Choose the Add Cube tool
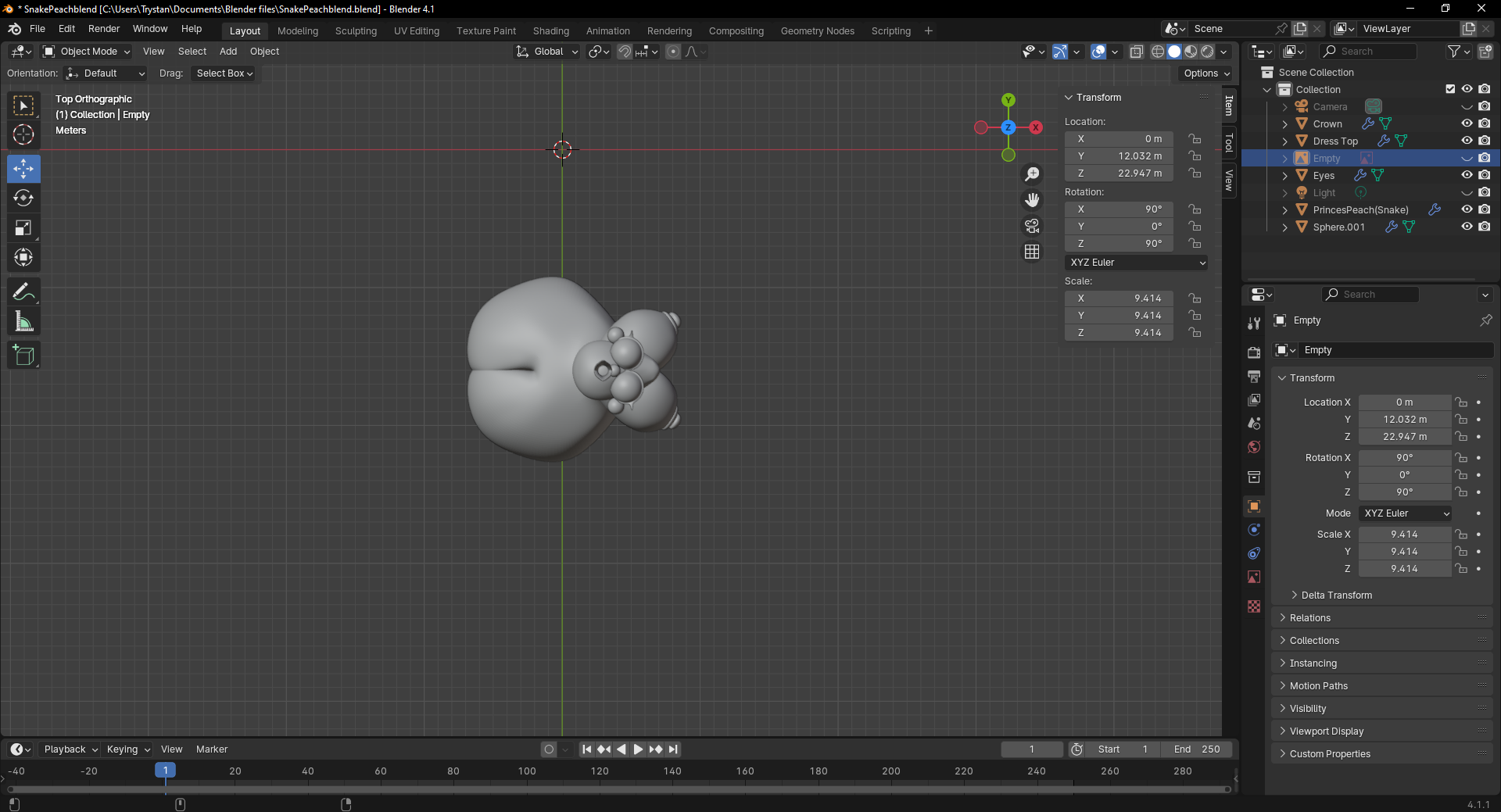This screenshot has width=1501, height=812. pos(23,356)
